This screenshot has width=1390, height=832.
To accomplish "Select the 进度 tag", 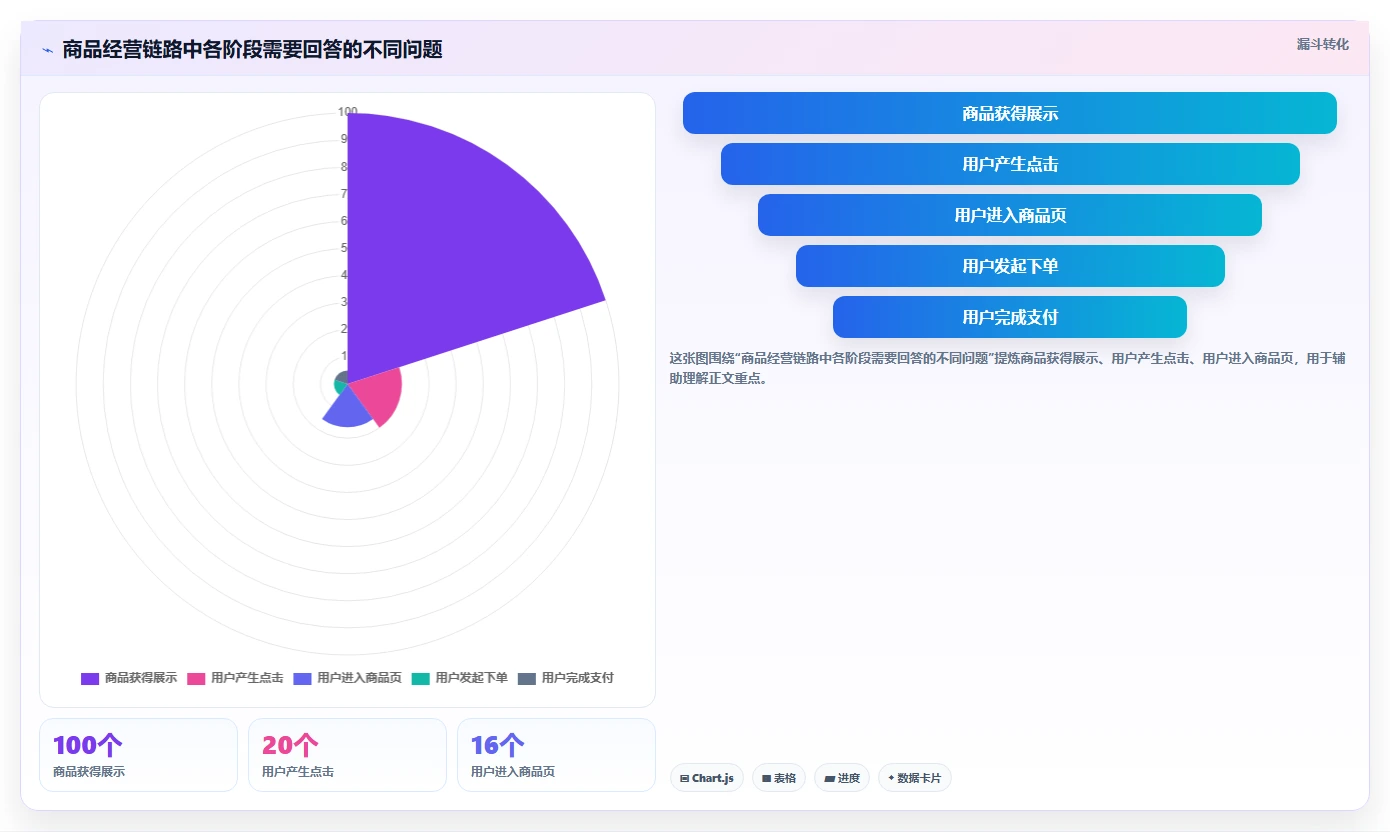I will pos(842,778).
